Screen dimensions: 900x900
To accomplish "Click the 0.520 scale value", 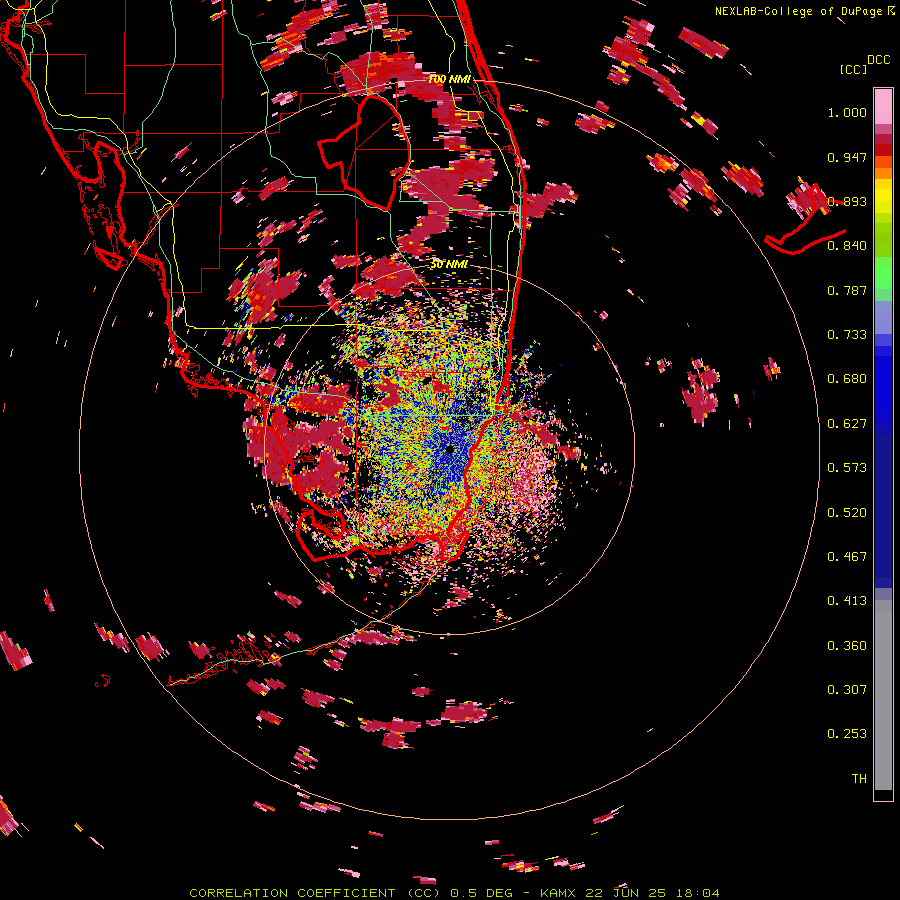I will pos(847,513).
